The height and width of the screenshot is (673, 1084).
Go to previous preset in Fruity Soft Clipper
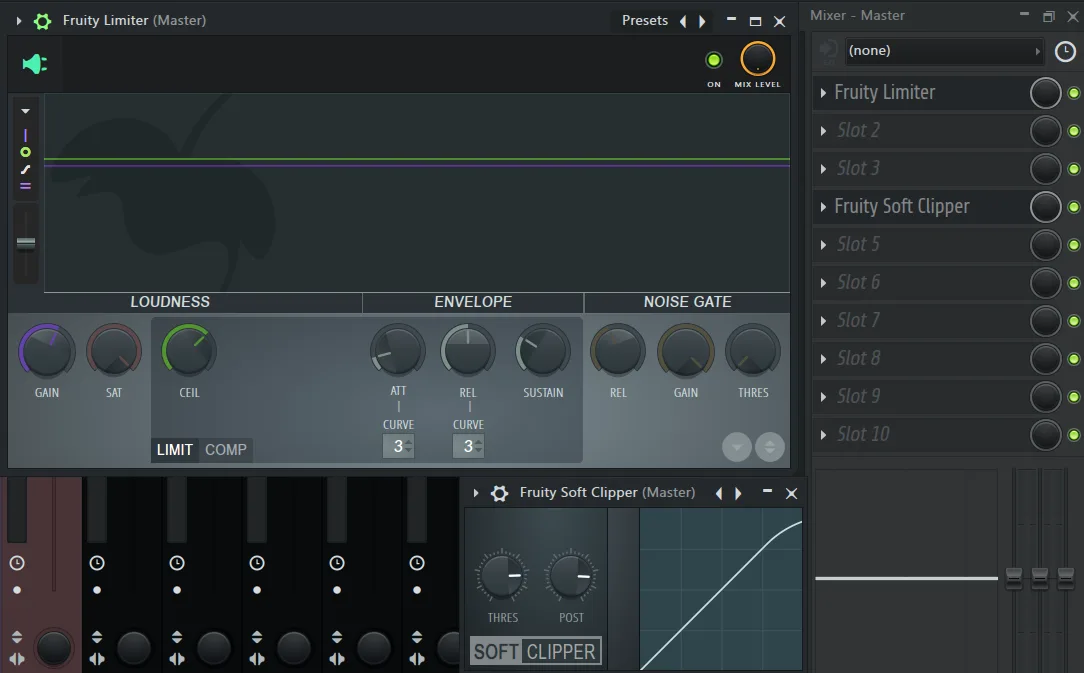tap(719, 493)
